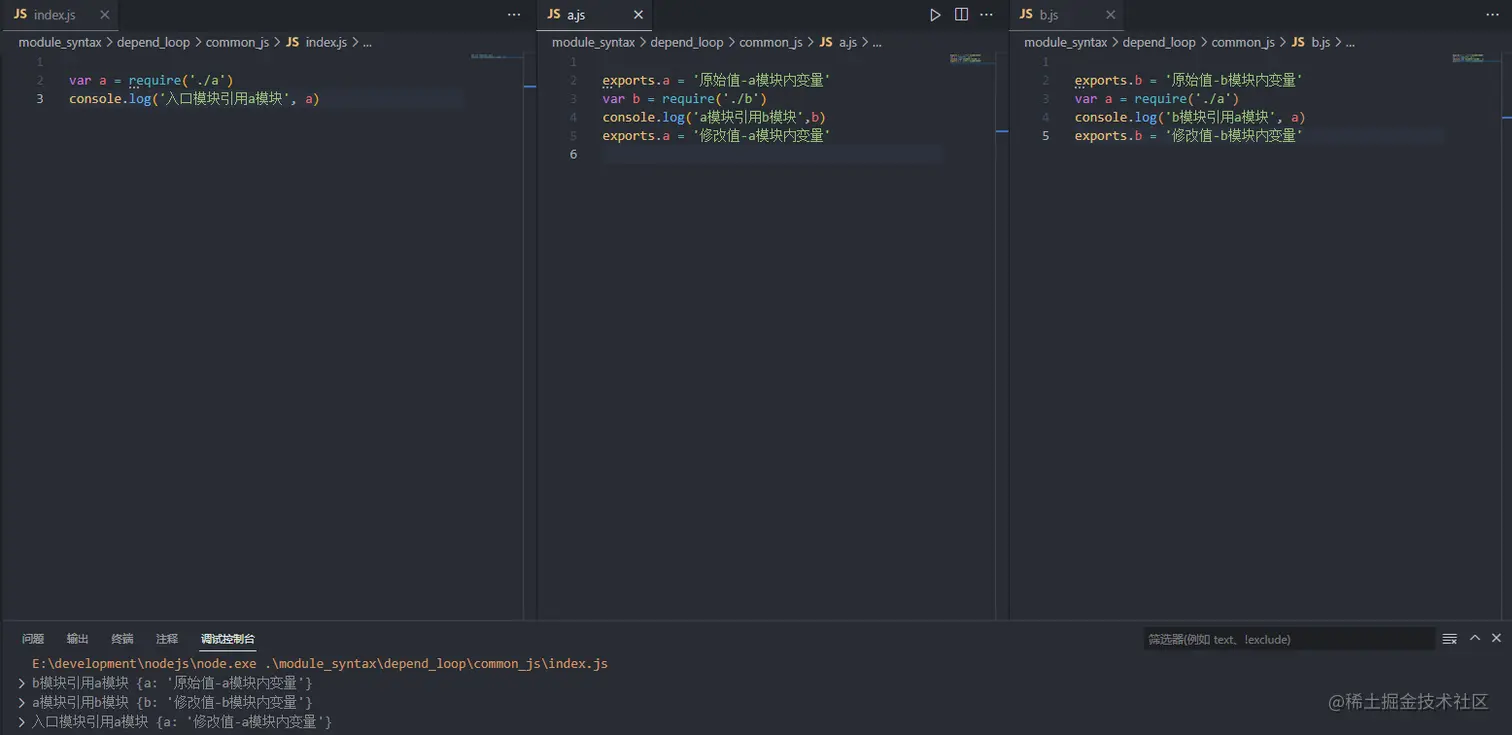Close the b.js tab
The width and height of the screenshot is (1512, 735).
coord(1110,15)
